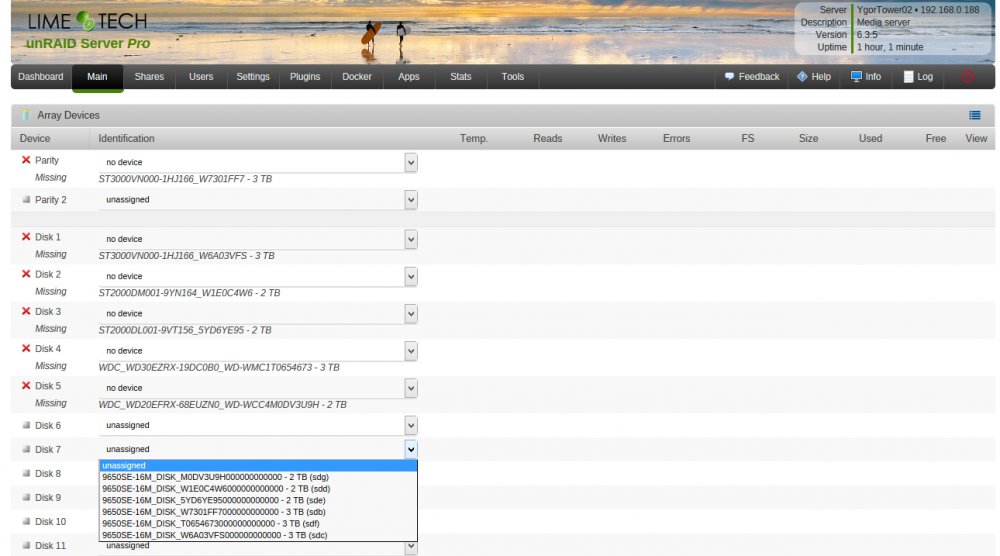Click the red X next to Disk 3
1000x556 pixels.
[26, 311]
